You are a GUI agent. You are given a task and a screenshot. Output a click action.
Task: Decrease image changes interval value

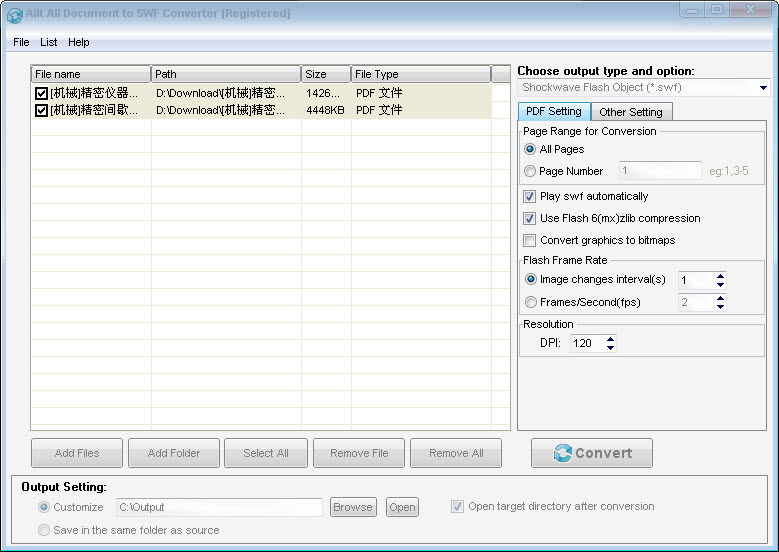(720, 285)
